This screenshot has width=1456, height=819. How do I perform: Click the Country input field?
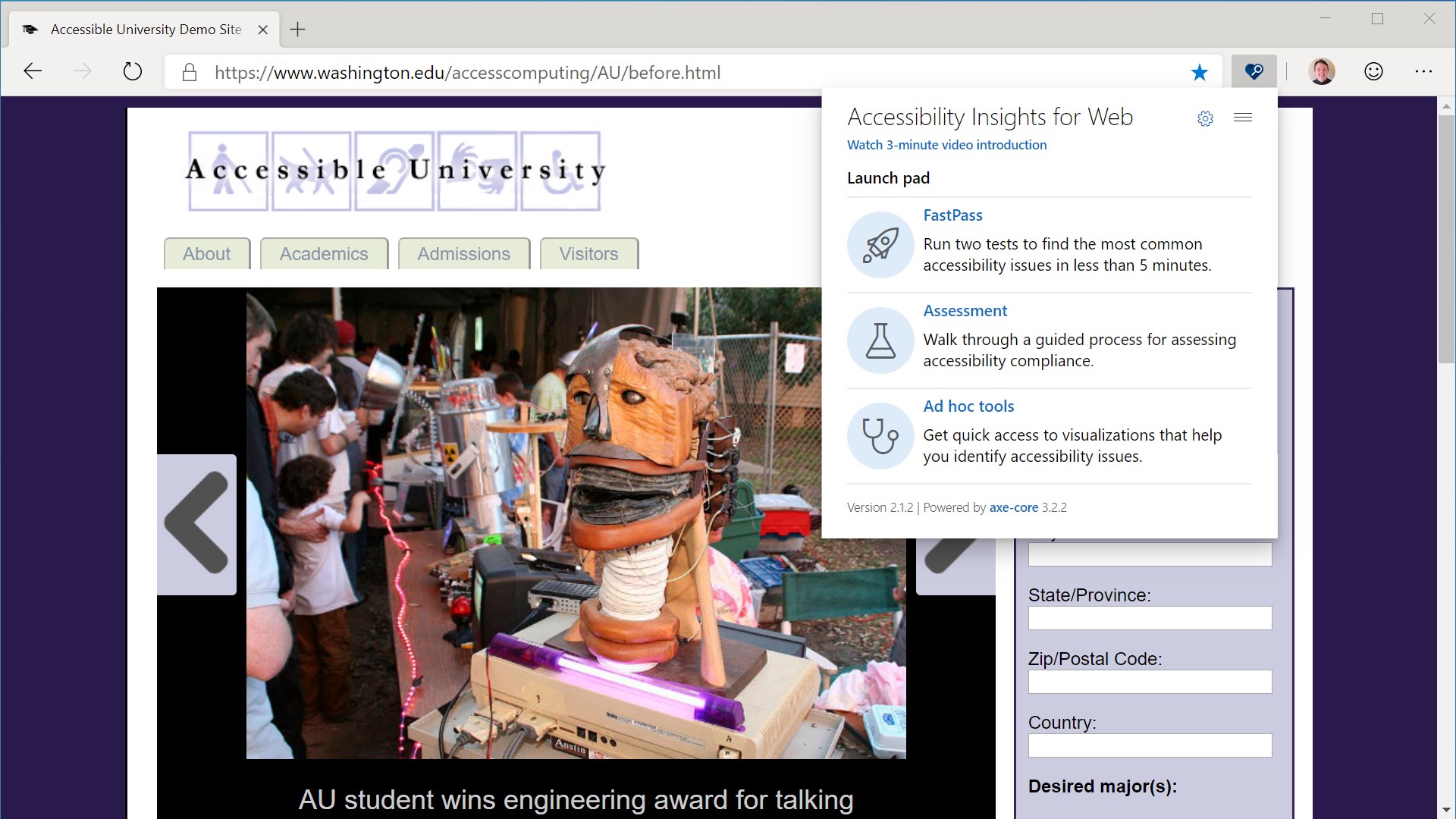(x=1150, y=745)
